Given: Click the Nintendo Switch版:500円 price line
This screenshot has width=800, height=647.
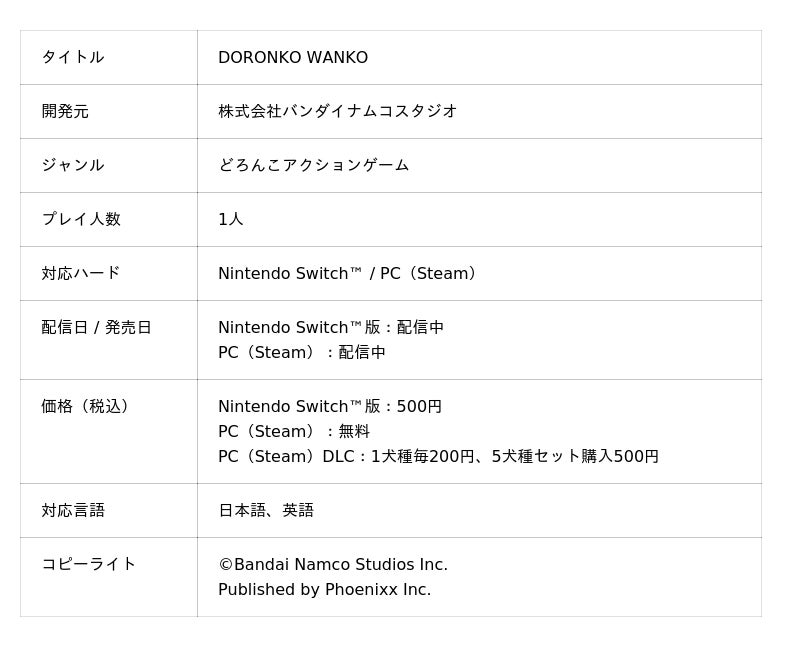Looking at the screenshot, I should coord(330,407).
